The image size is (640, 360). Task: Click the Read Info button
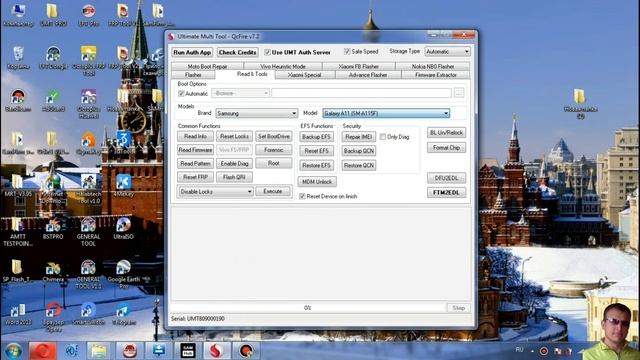pos(195,136)
